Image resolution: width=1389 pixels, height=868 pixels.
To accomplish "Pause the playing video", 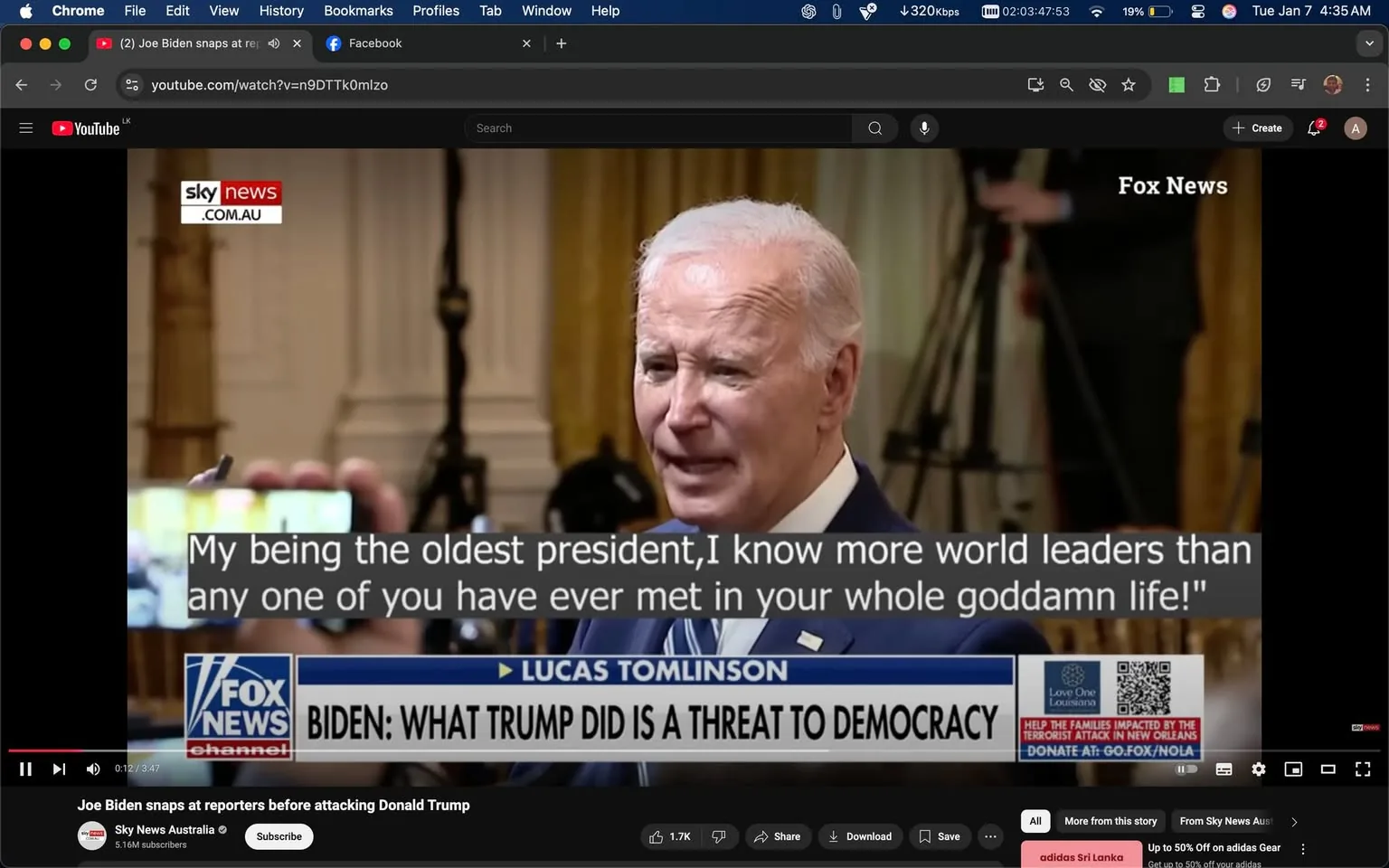I will tap(24, 769).
